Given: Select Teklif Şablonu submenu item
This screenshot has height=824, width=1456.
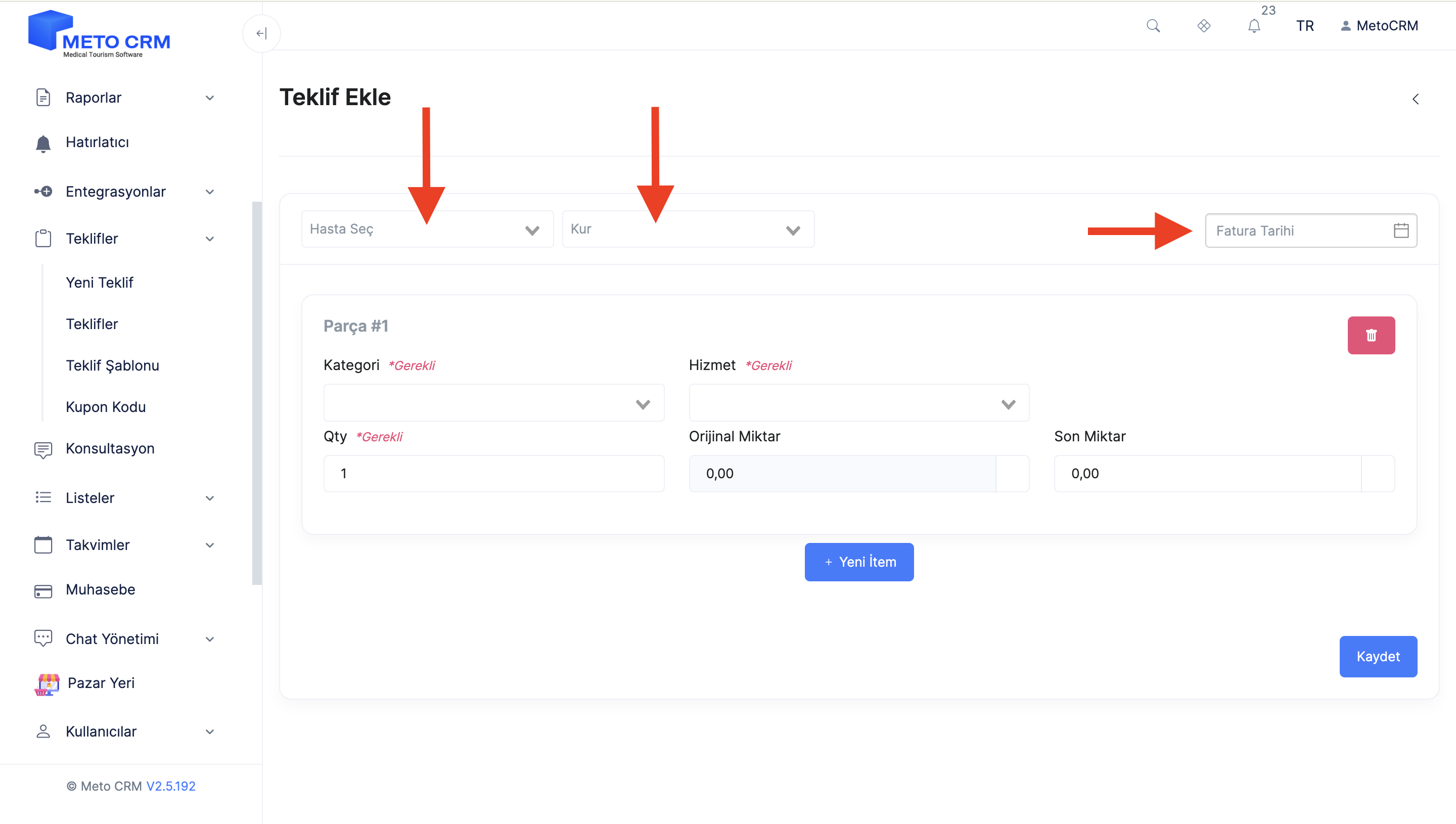Looking at the screenshot, I should [113, 365].
